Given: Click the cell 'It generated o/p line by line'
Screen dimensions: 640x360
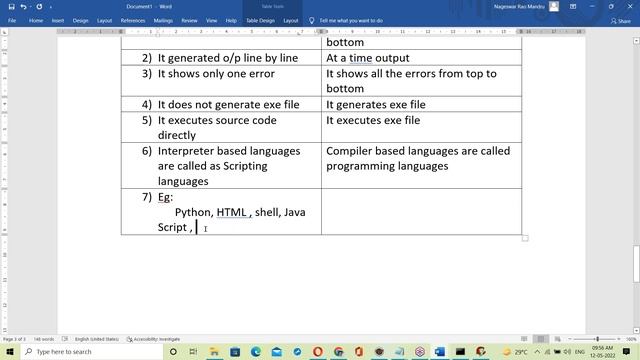Looking at the screenshot, I should tap(221, 58).
